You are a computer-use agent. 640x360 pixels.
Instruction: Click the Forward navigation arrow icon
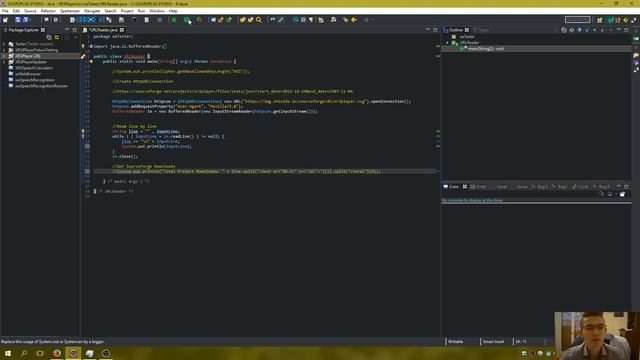pyautogui.click(x=366, y=20)
